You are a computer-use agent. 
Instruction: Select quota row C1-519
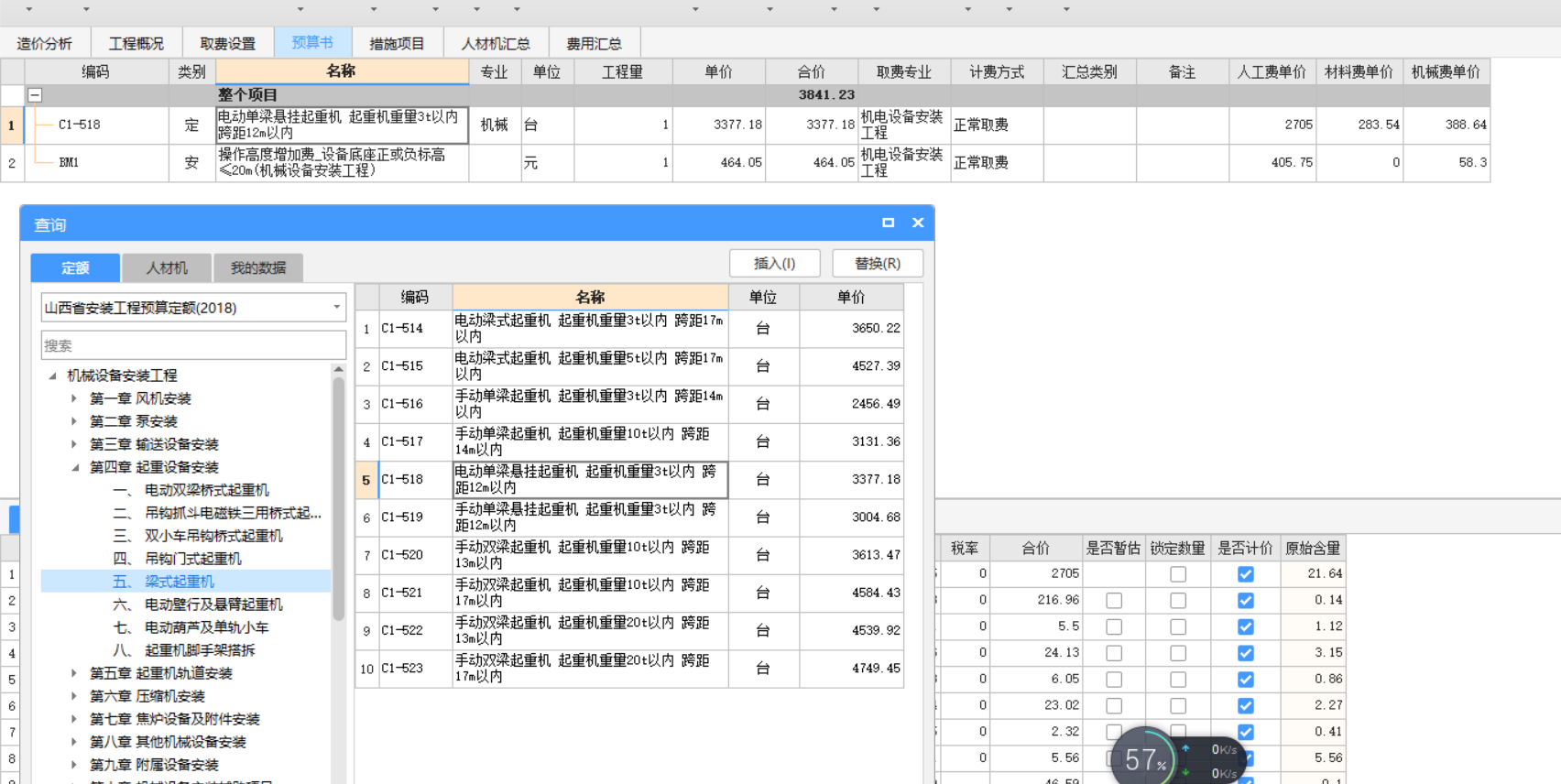tap(629, 517)
